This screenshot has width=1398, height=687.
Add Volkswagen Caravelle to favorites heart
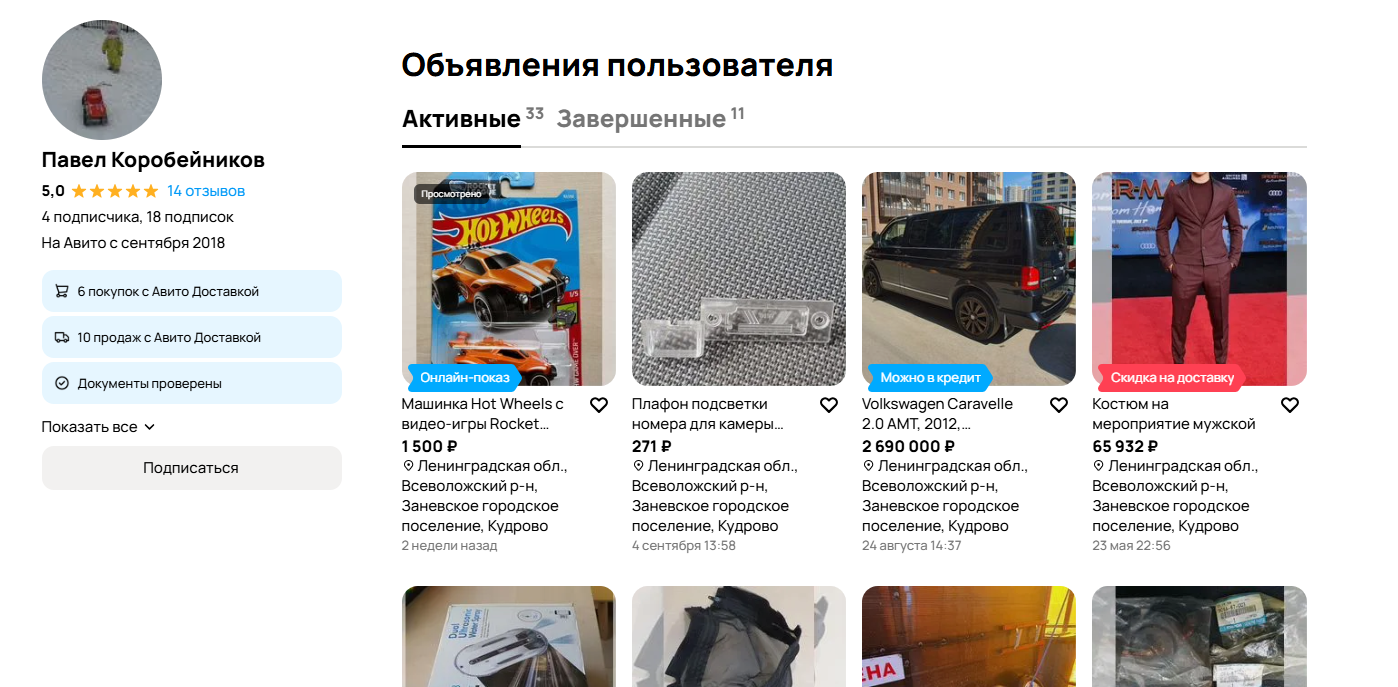coord(1059,405)
